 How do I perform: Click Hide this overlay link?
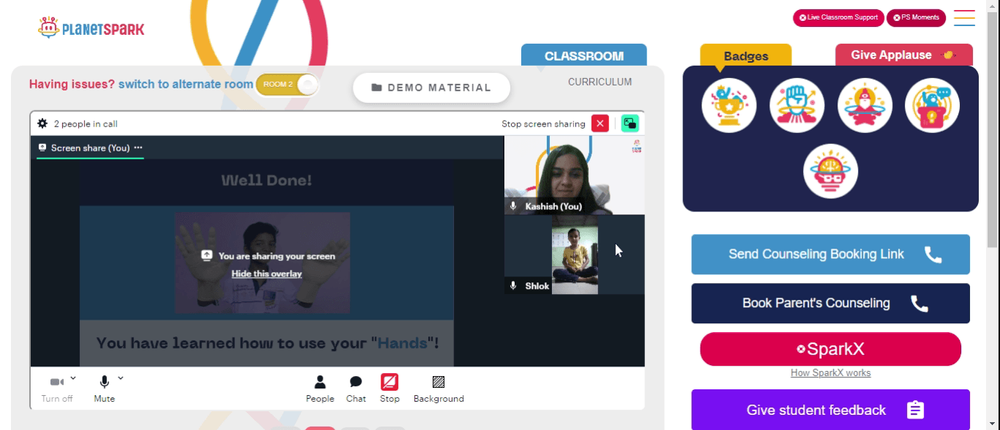267,274
